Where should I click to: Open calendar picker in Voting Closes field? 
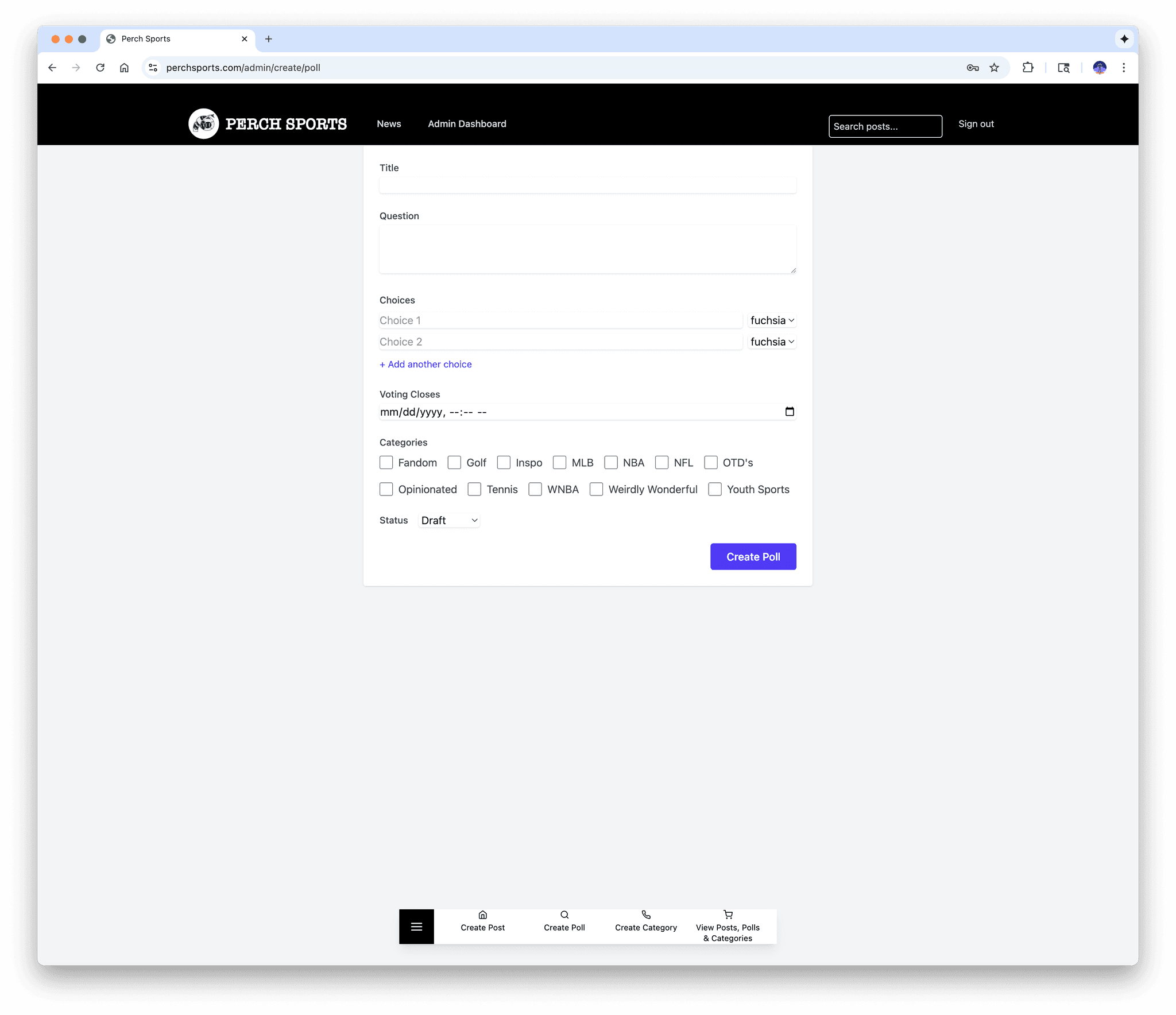tap(790, 412)
